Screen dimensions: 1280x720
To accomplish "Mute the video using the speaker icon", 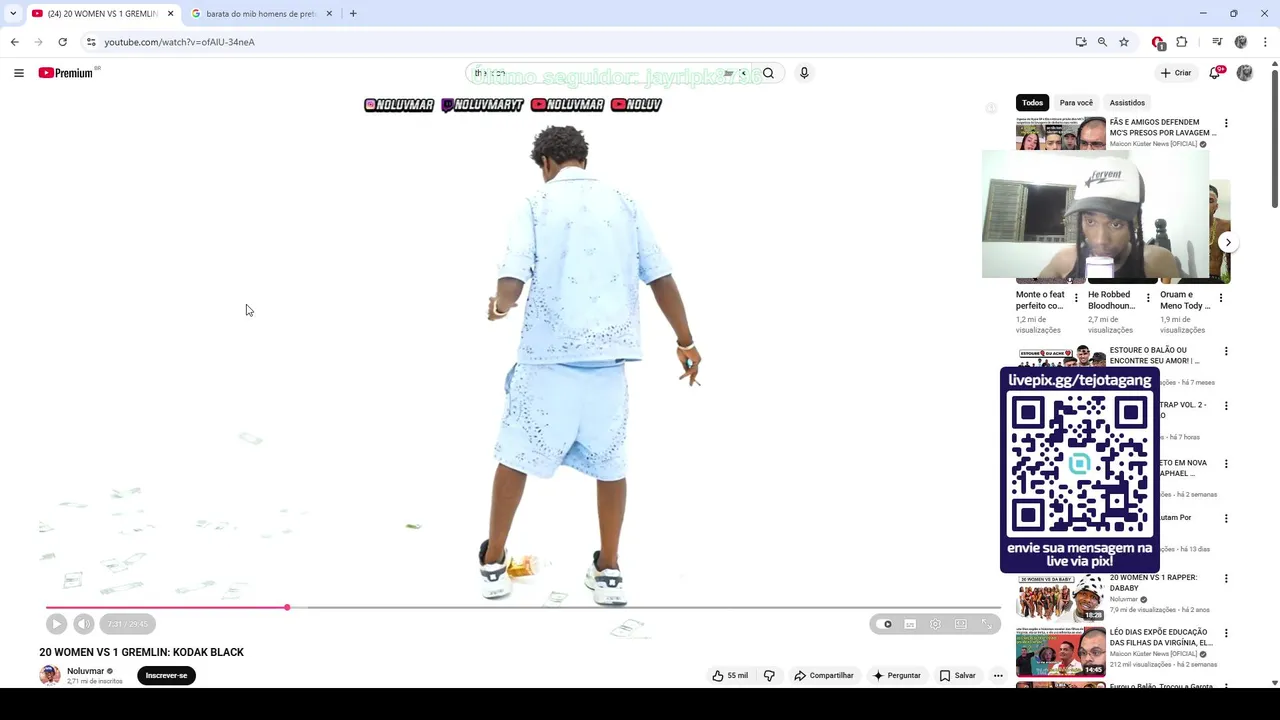I will pos(84,624).
